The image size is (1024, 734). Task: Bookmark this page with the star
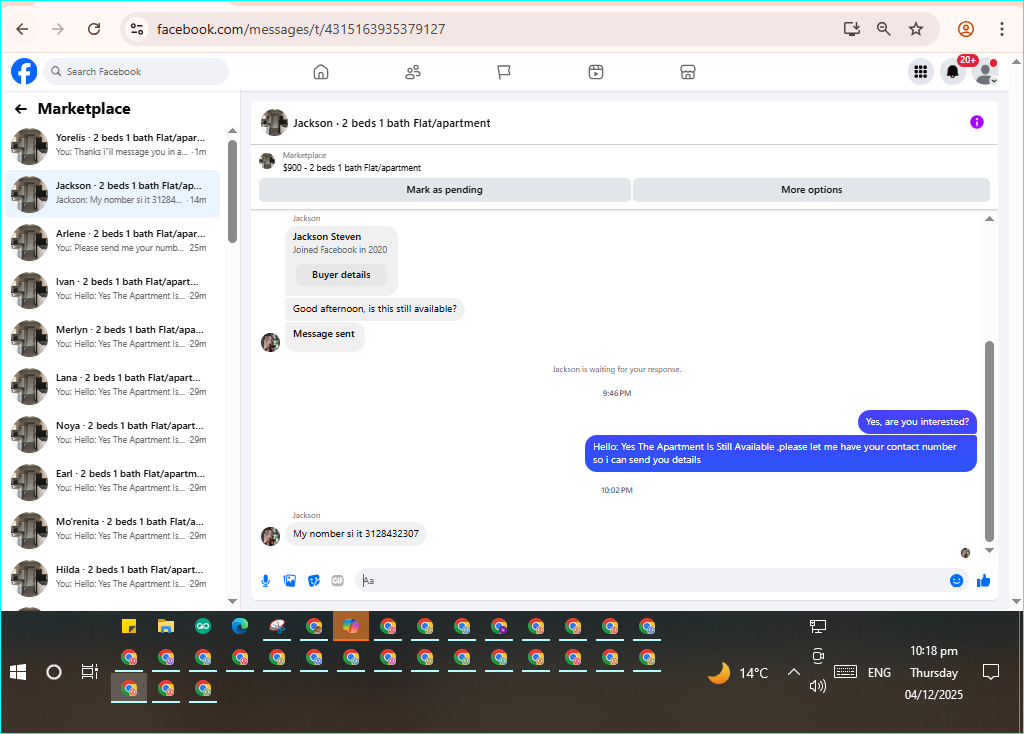click(x=916, y=29)
